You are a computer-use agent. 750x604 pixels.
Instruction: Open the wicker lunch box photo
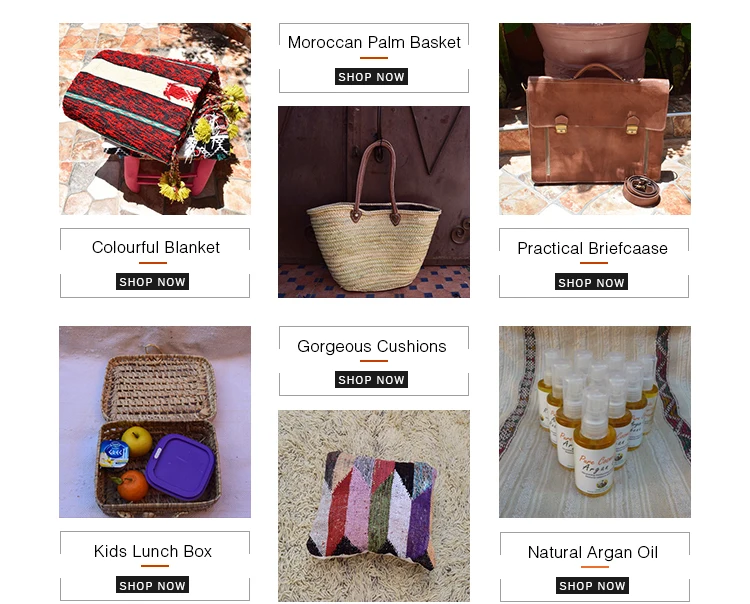coord(155,422)
